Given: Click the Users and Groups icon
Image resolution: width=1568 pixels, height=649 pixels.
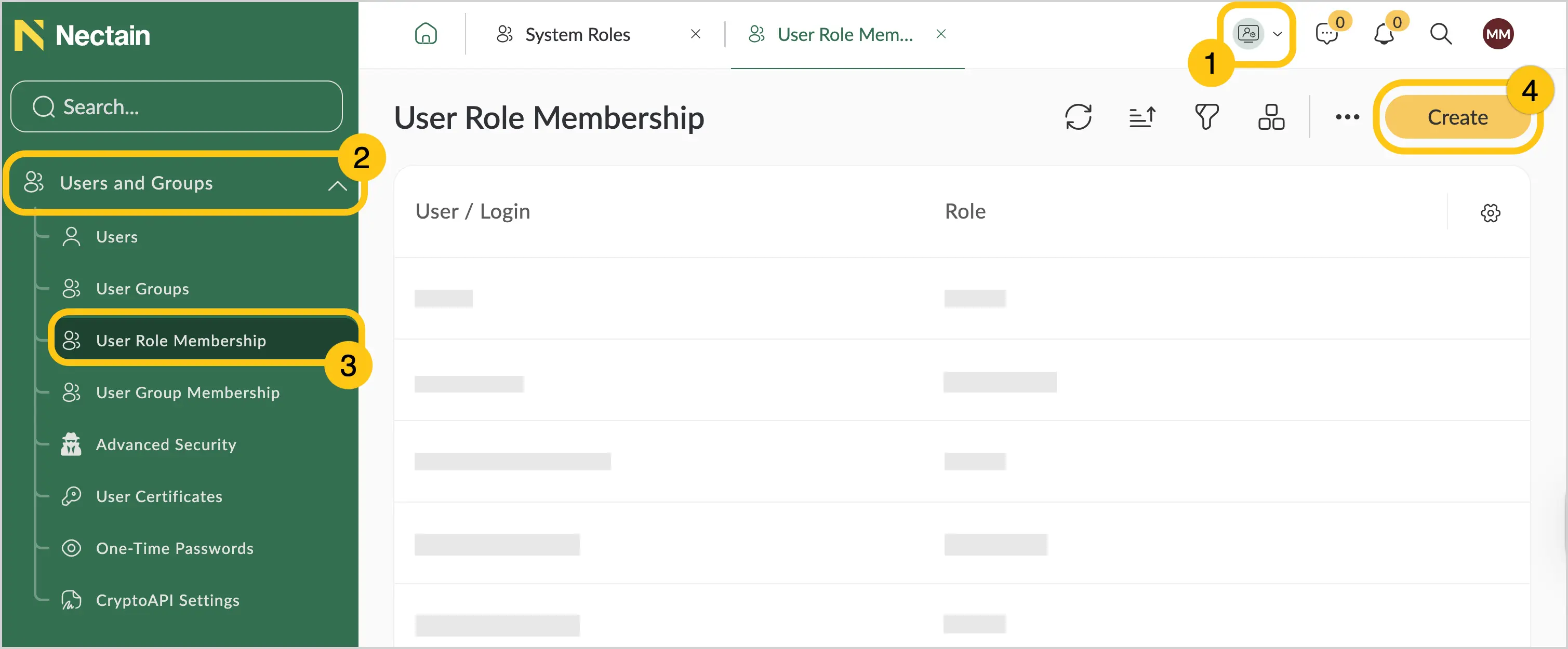Looking at the screenshot, I should pos(33,182).
